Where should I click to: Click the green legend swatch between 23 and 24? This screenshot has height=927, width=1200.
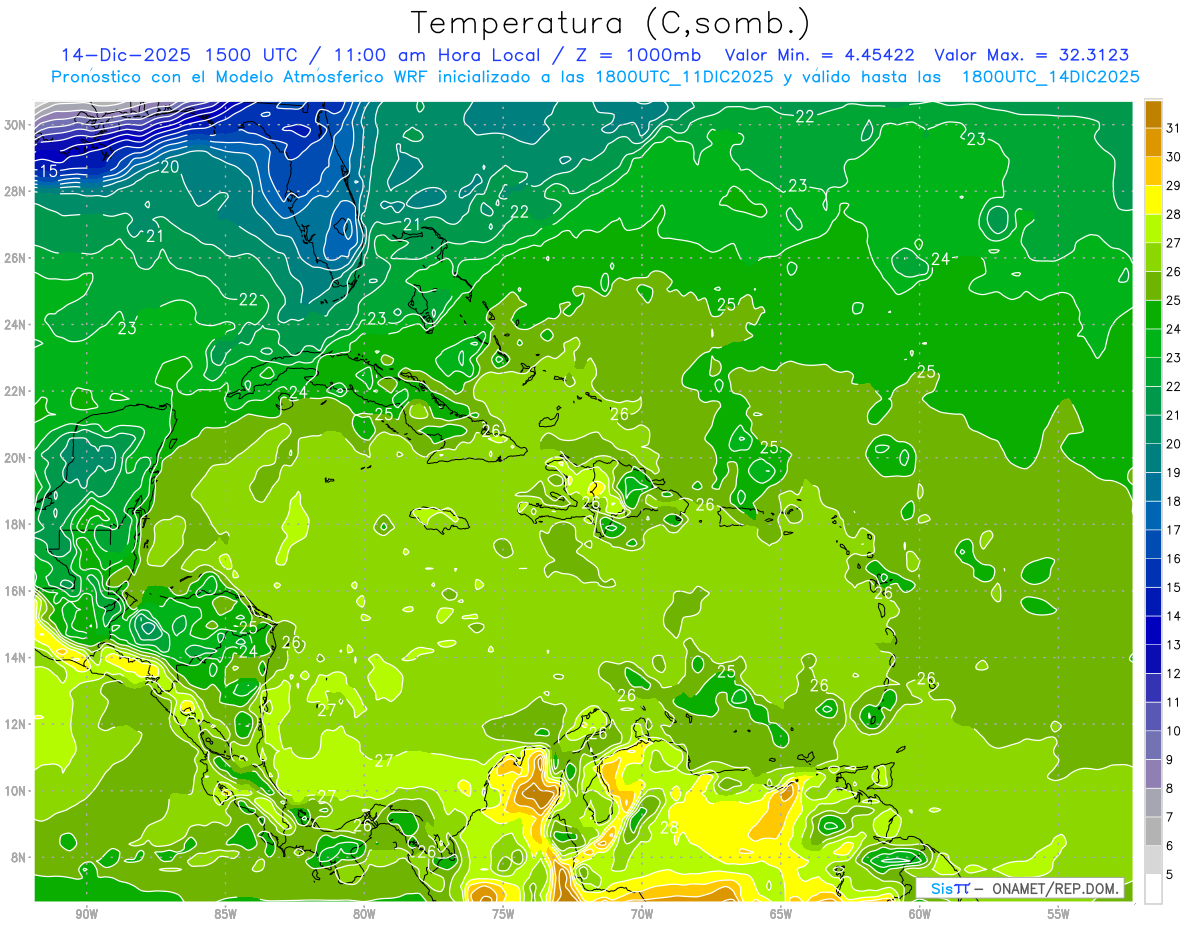point(1153,344)
